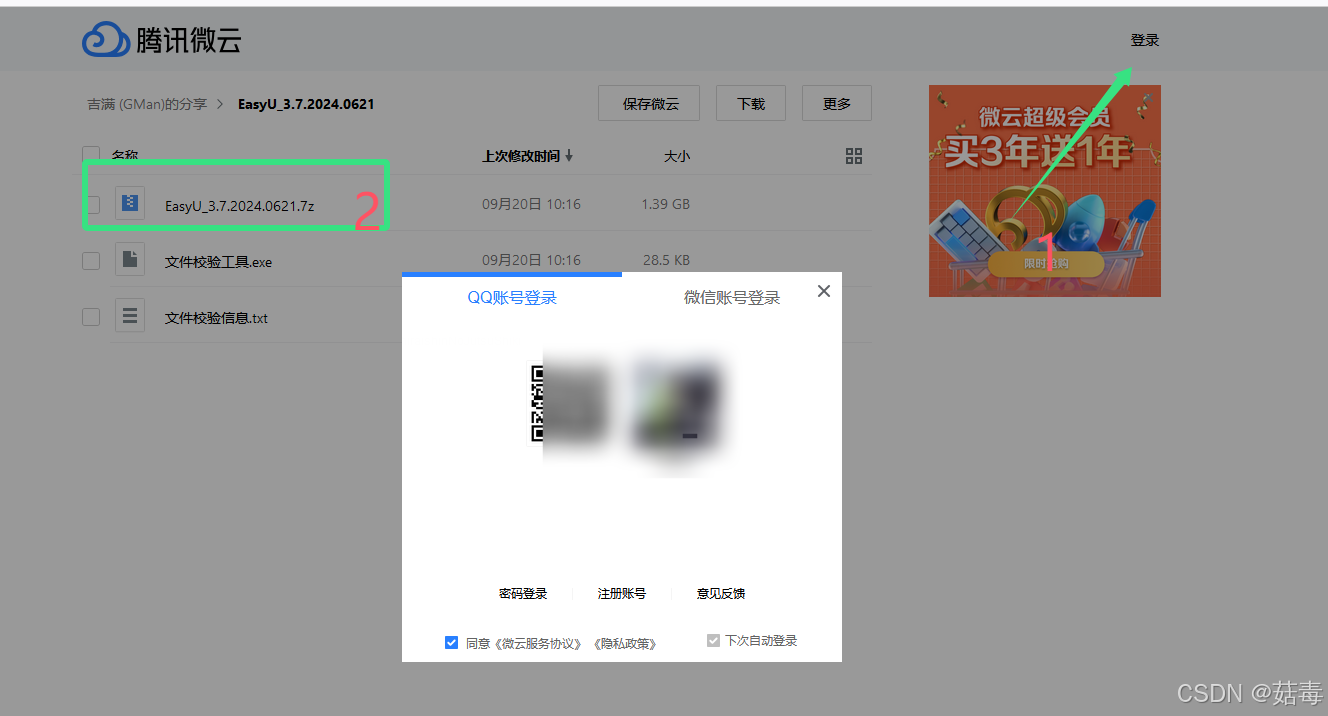Click the 1.39 GB size value

point(666,204)
